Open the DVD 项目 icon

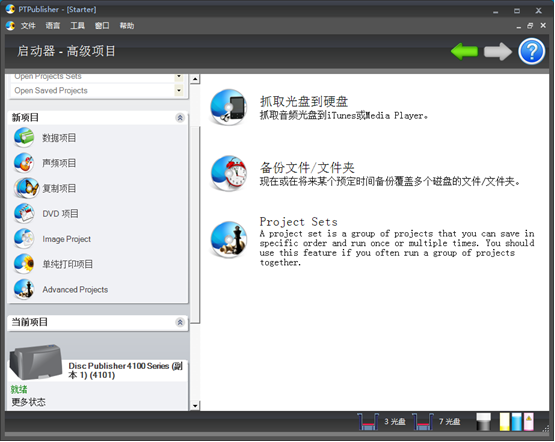click(x=24, y=213)
